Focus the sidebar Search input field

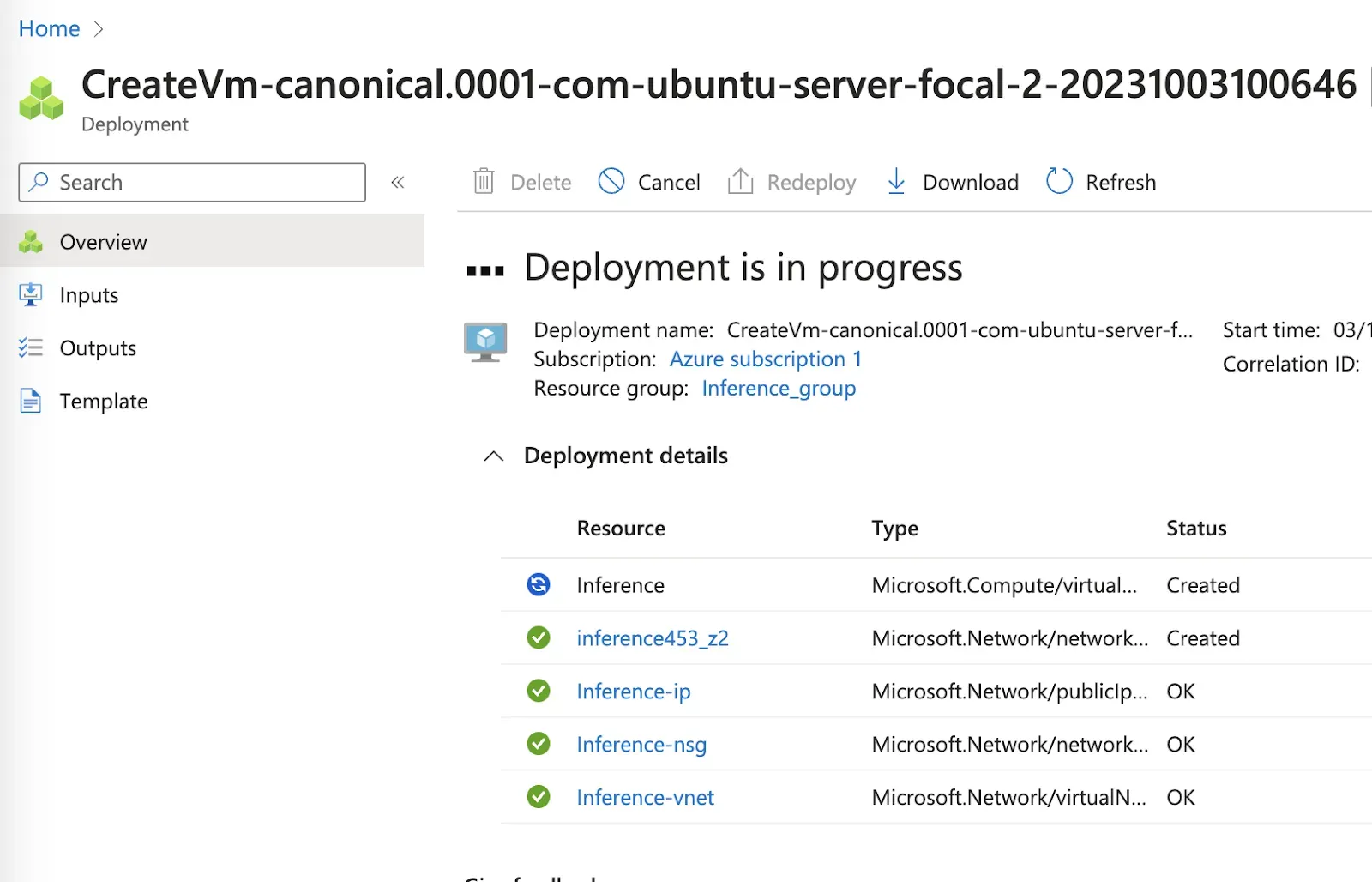pos(192,182)
